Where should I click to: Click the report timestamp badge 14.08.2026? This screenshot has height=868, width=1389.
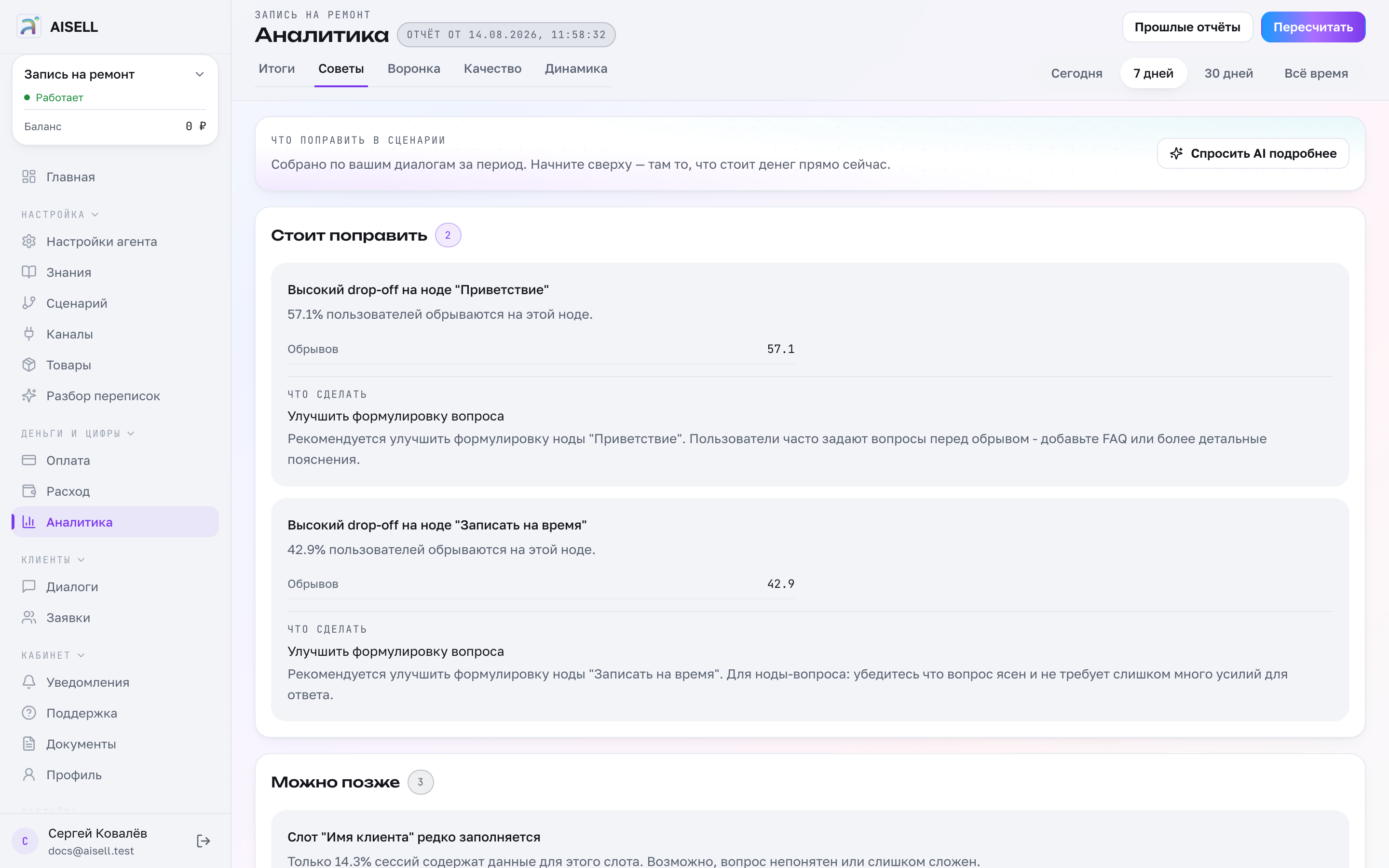pyautogui.click(x=506, y=35)
